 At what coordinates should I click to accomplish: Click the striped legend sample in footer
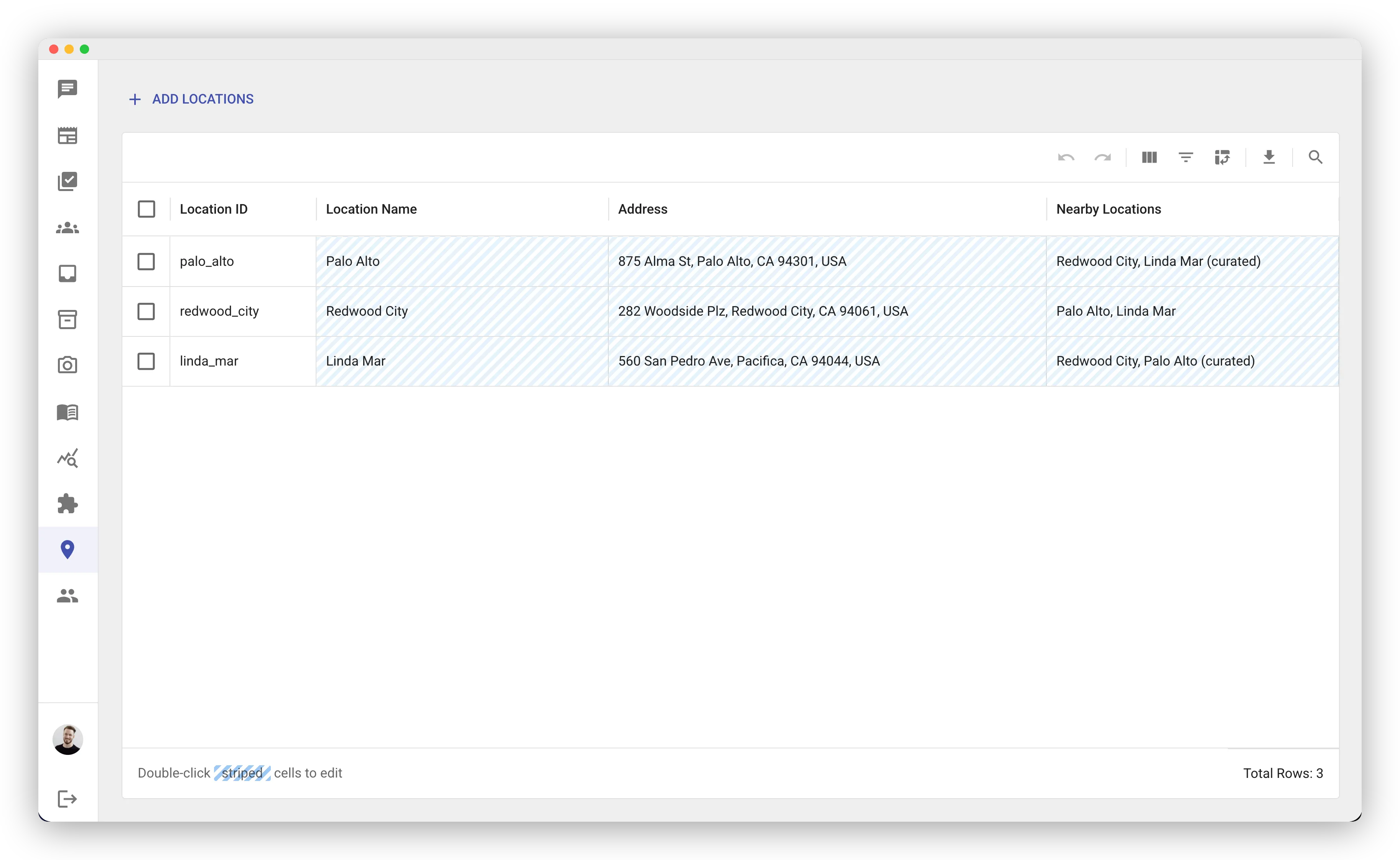click(242, 773)
